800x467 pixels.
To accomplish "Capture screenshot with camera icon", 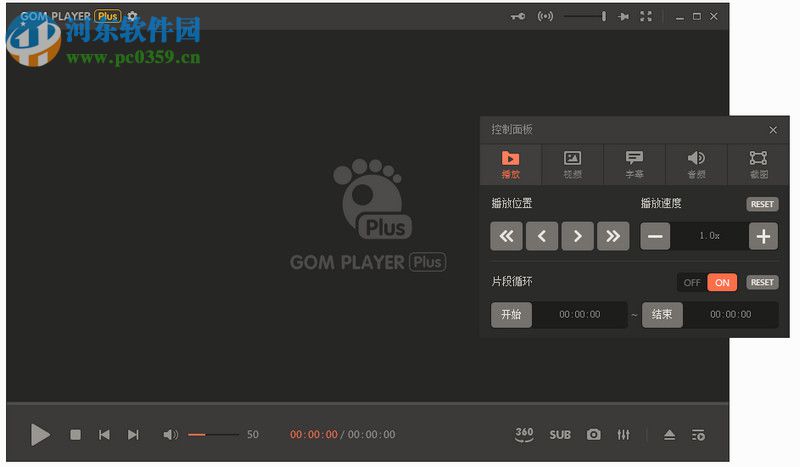I will pos(593,435).
